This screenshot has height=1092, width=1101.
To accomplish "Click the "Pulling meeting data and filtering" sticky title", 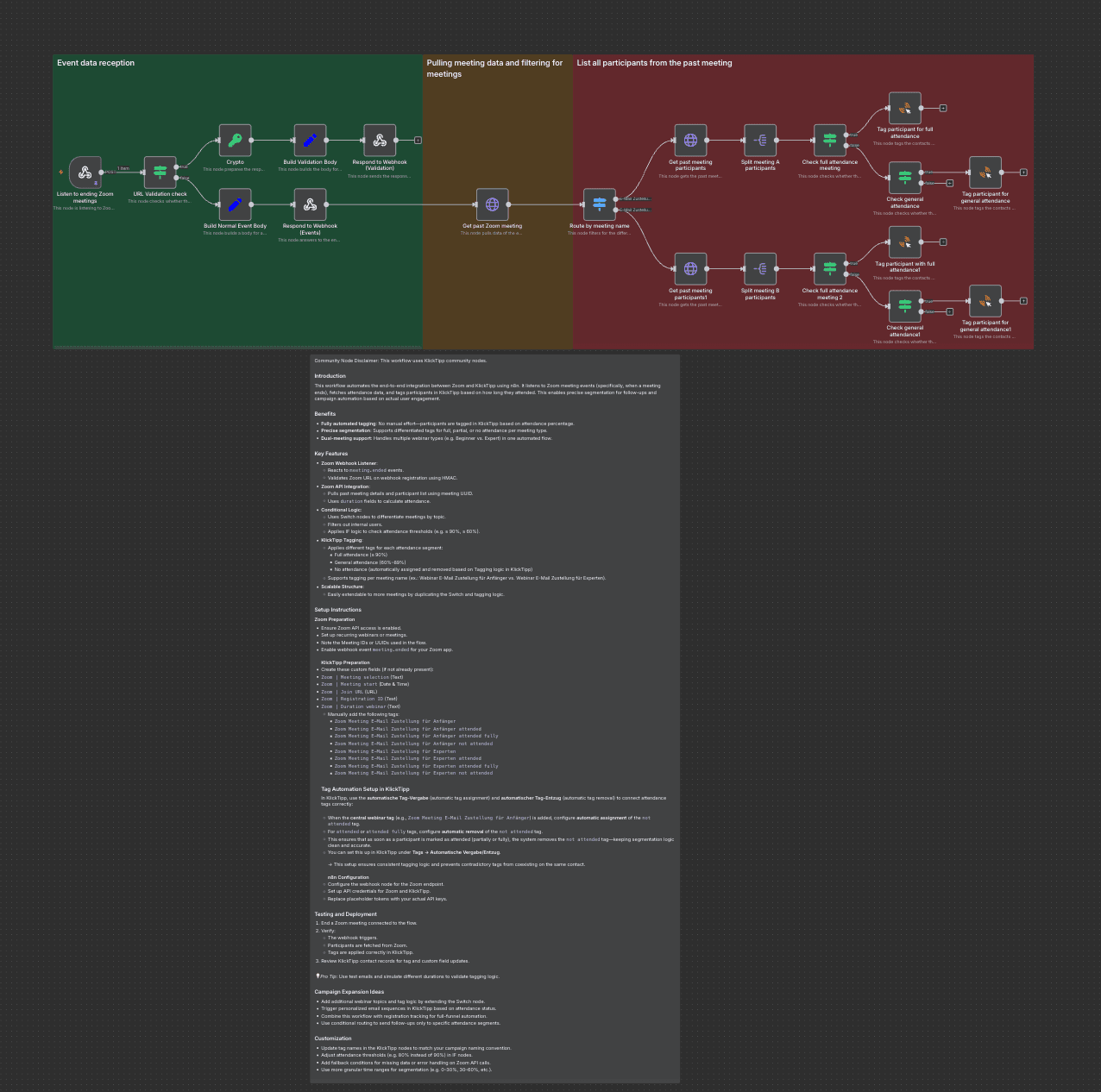I will pyautogui.click(x=494, y=68).
